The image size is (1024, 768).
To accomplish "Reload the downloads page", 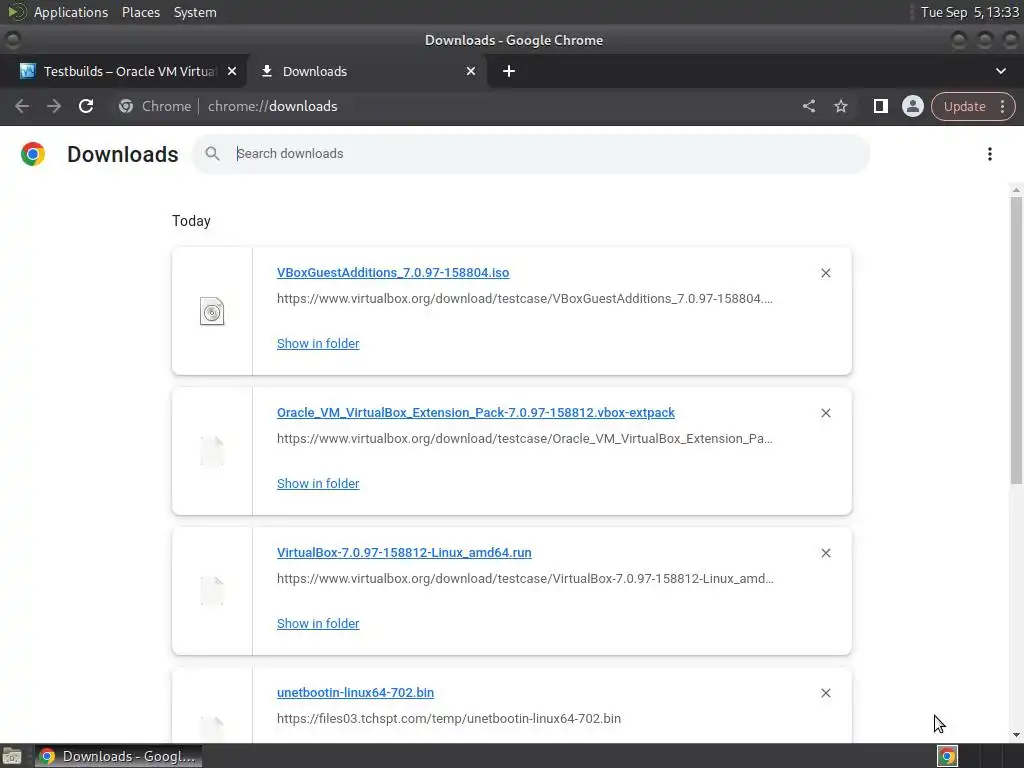I will (x=86, y=106).
